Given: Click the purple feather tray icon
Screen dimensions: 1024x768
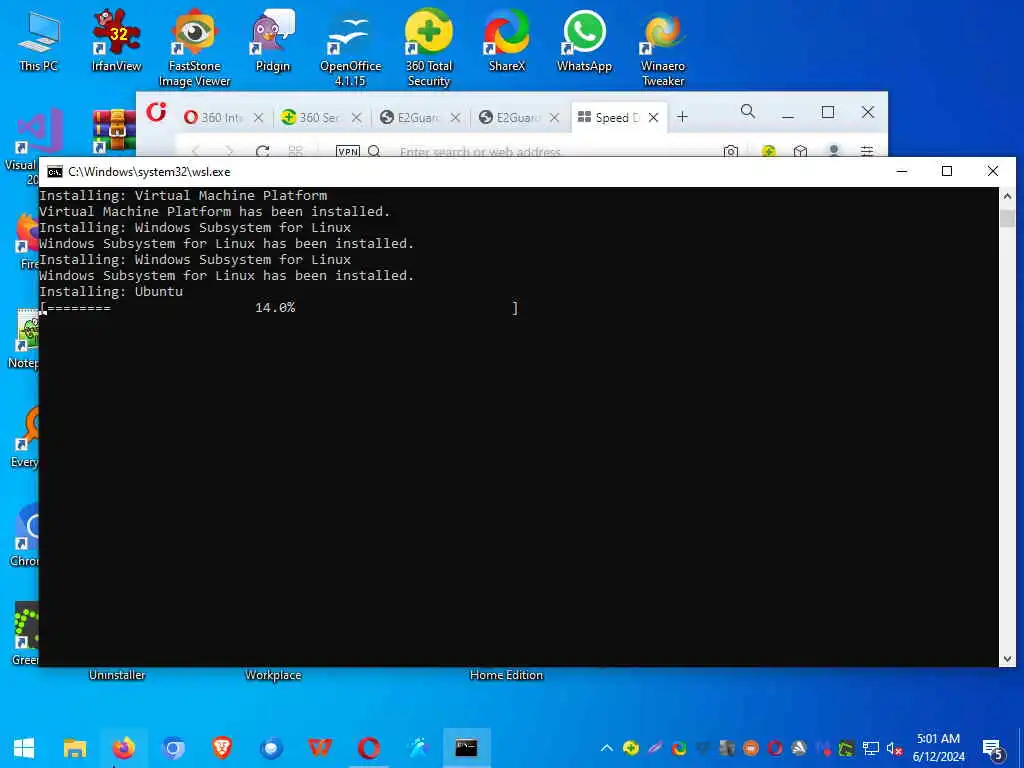Looking at the screenshot, I should tap(655, 748).
